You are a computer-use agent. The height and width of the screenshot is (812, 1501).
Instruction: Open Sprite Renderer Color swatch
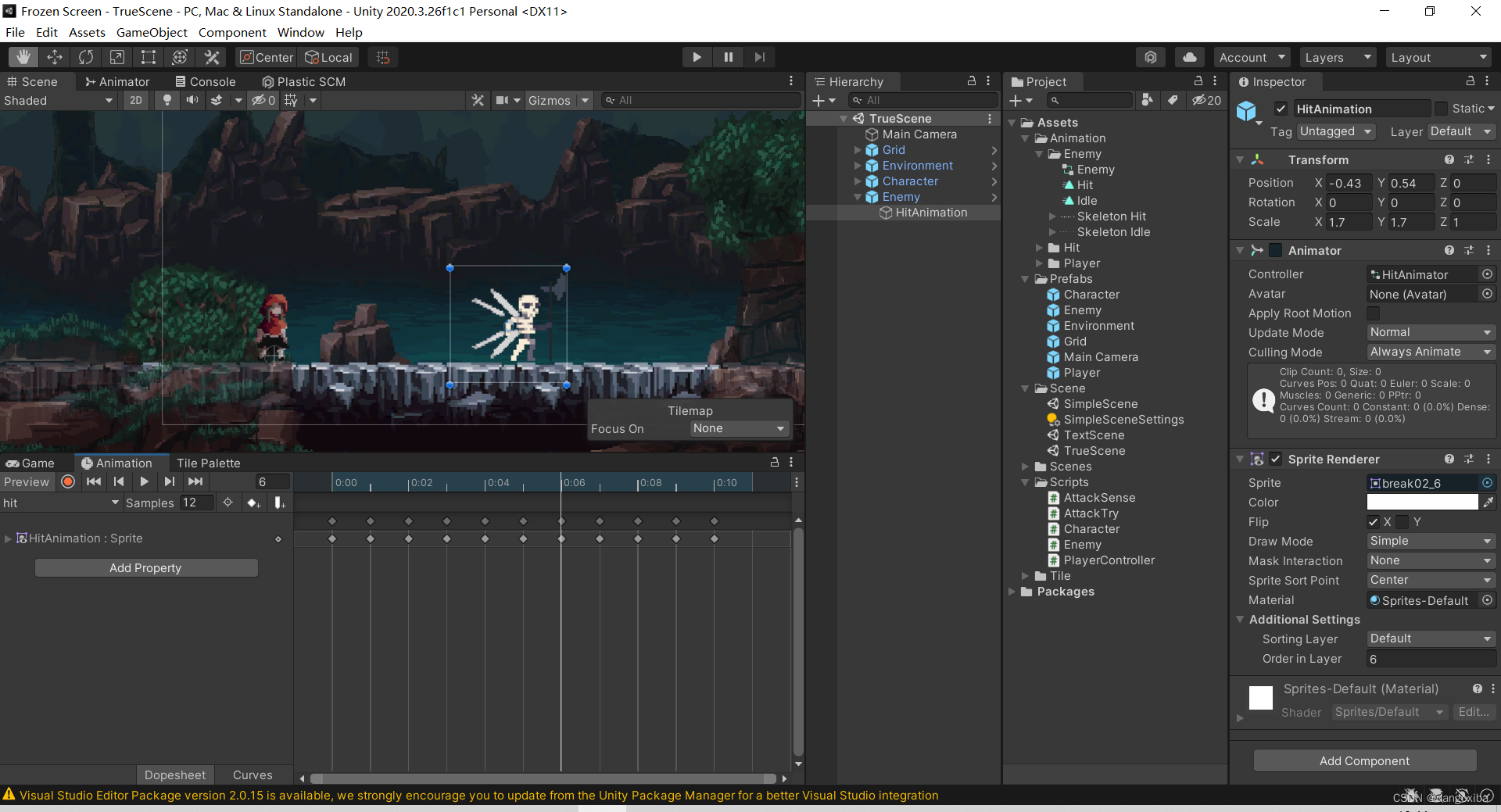tap(1422, 502)
